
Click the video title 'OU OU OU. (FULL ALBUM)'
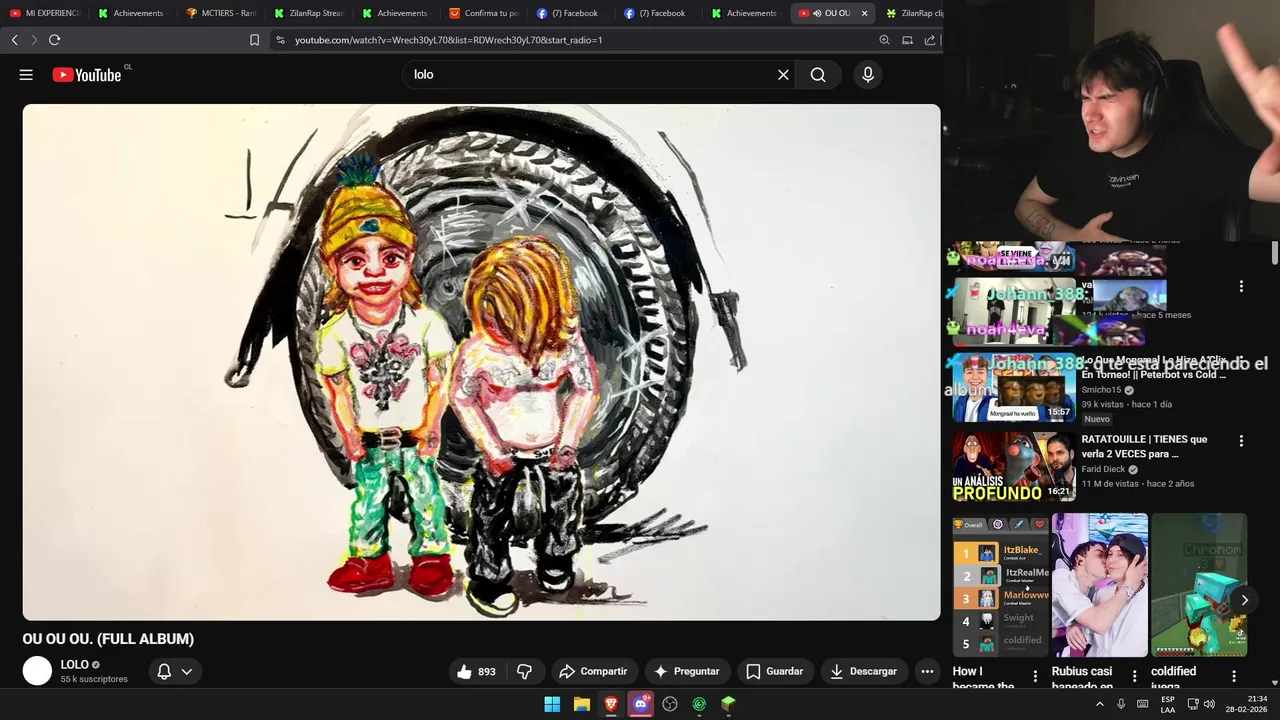pos(108,639)
